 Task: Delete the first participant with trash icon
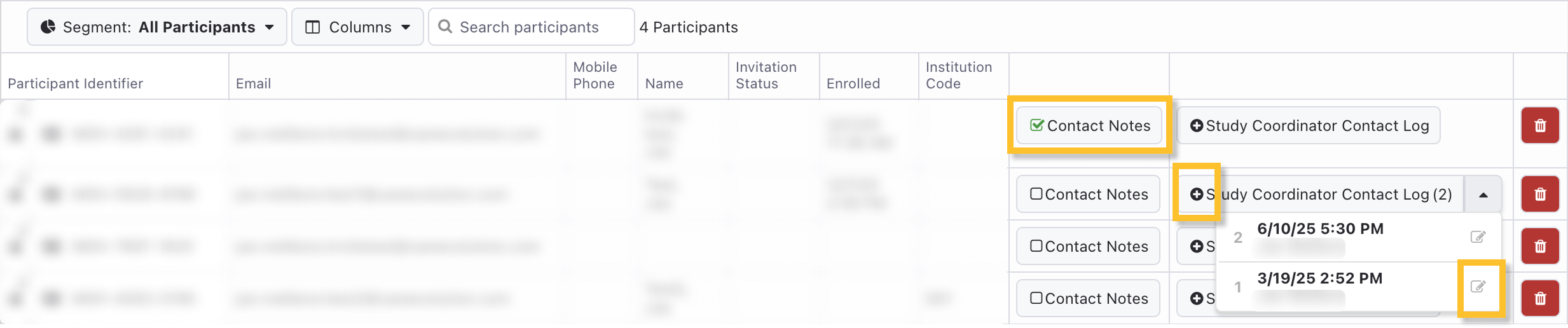click(1539, 125)
